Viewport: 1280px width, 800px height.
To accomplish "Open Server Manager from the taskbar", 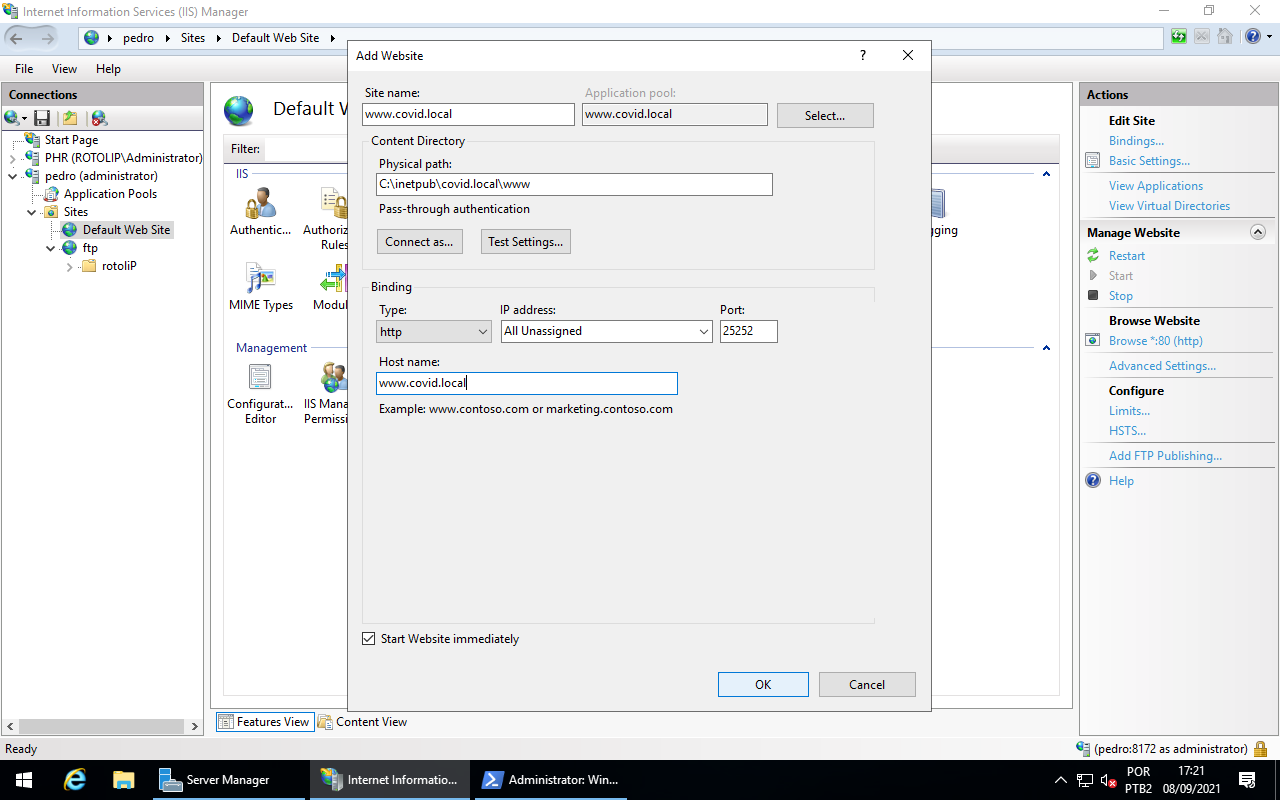I will [x=230, y=779].
